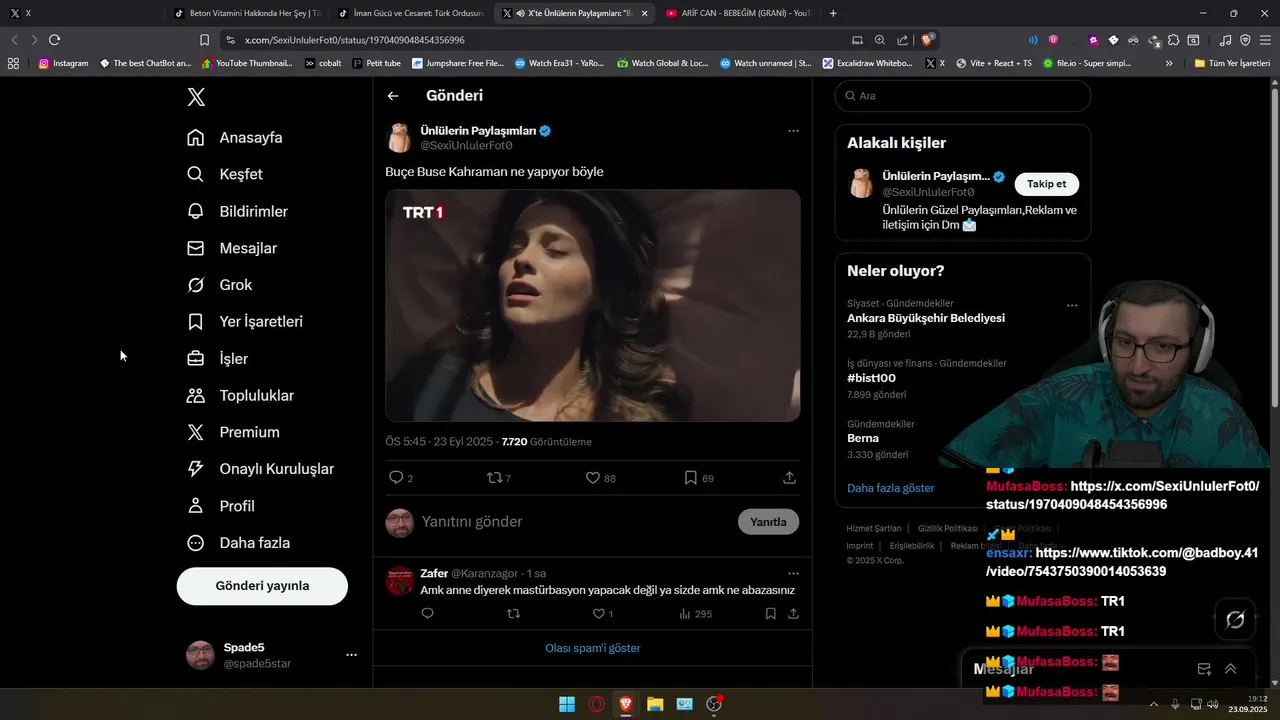The image size is (1280, 720).
Task: Open more options on Zafer's reply
Action: pyautogui.click(x=793, y=574)
